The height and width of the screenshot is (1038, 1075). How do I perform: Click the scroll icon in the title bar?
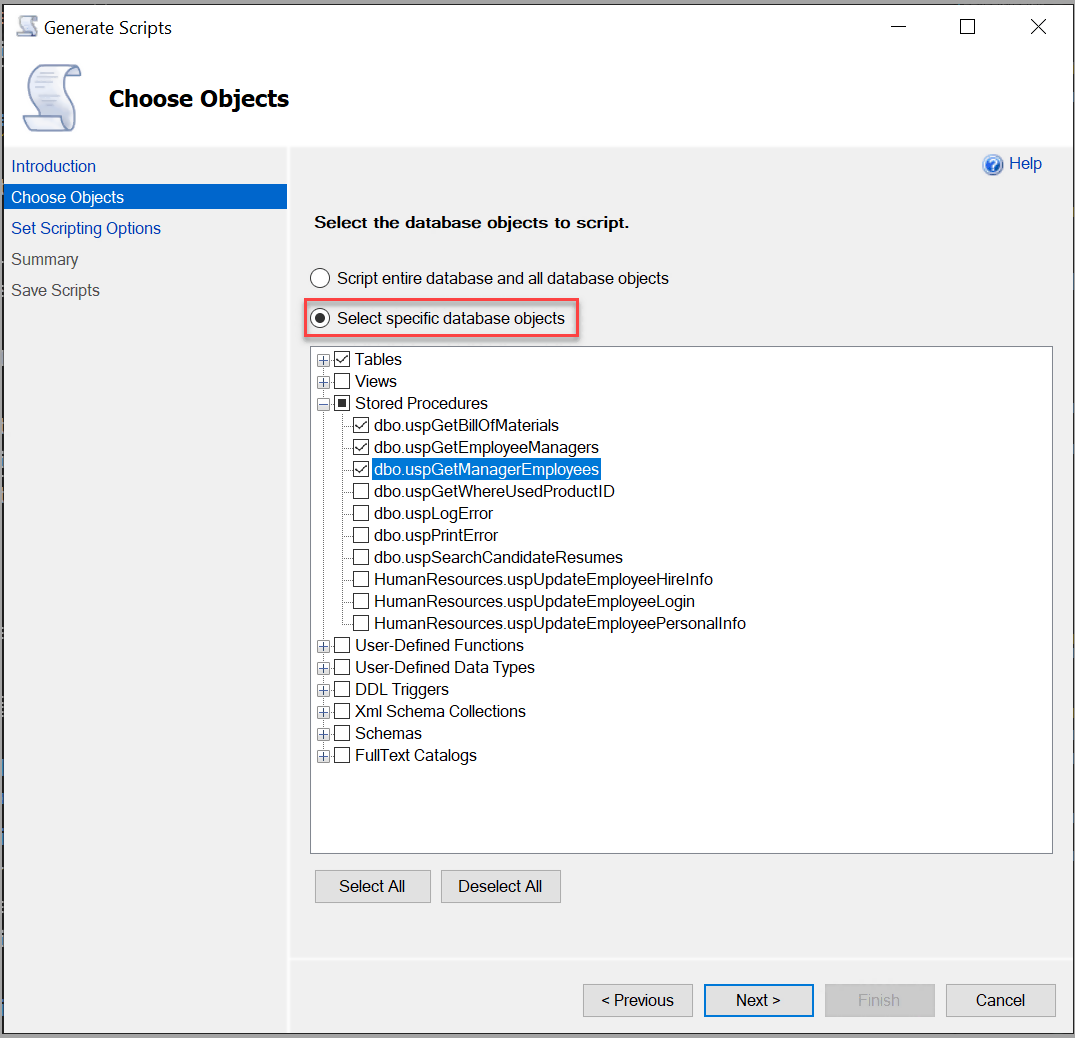tap(27, 26)
